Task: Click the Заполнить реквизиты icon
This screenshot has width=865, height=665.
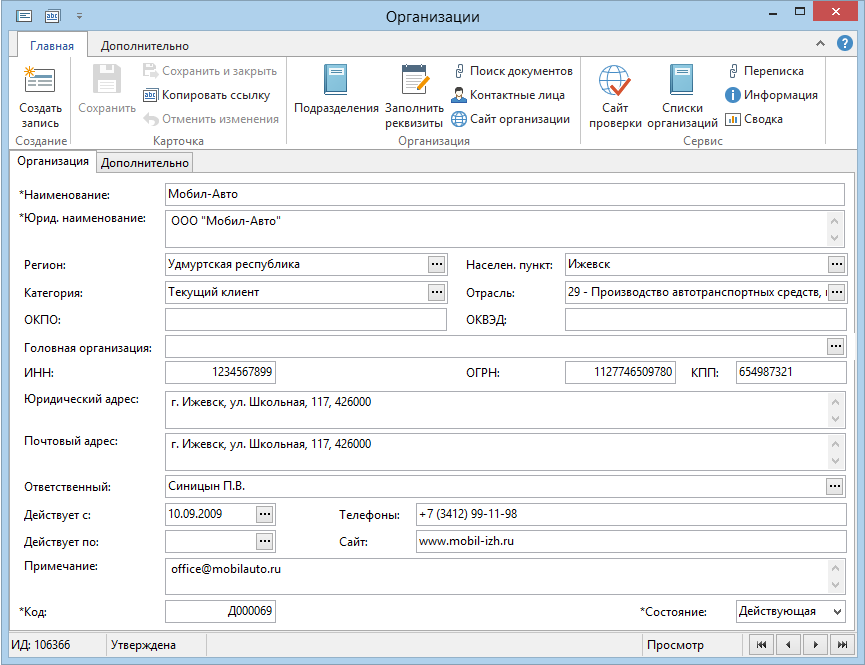Action: point(415,79)
